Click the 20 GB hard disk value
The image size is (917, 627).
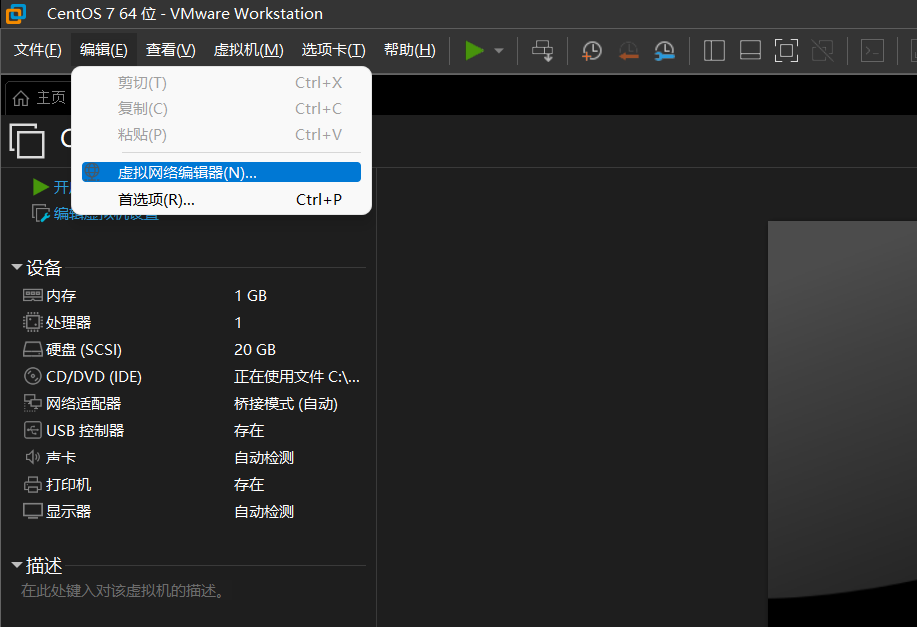pos(255,349)
